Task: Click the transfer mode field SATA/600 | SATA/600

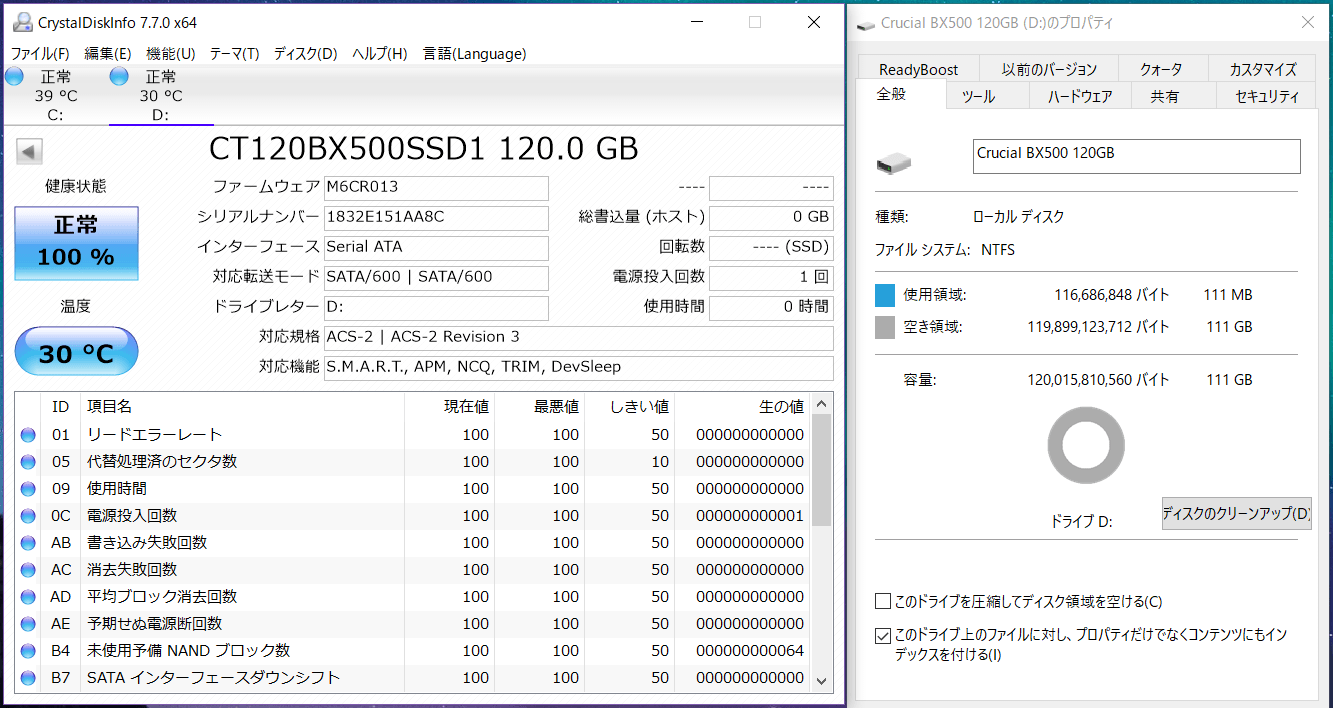Action: tap(437, 278)
